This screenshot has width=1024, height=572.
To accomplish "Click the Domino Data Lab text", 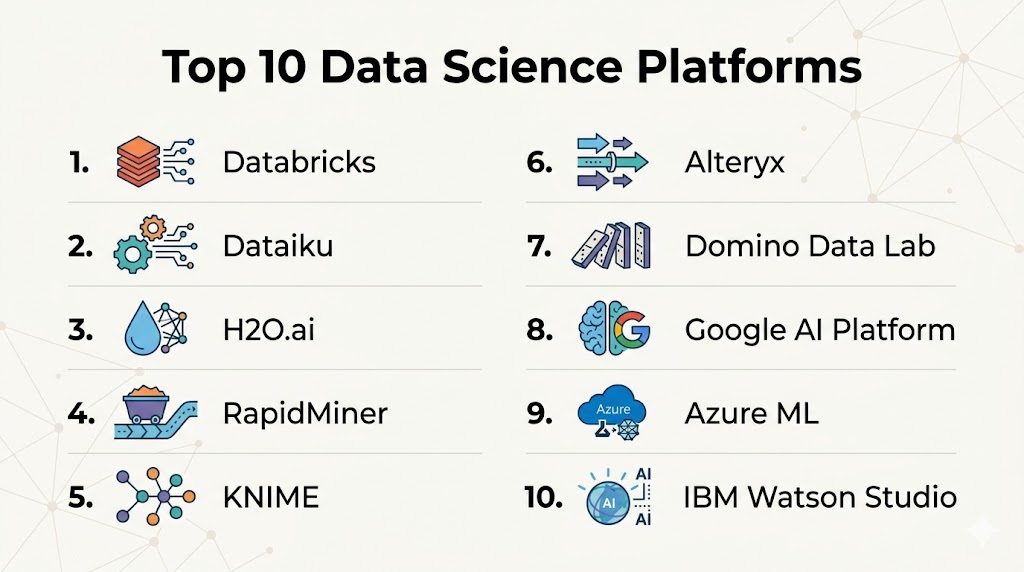I will (x=810, y=246).
